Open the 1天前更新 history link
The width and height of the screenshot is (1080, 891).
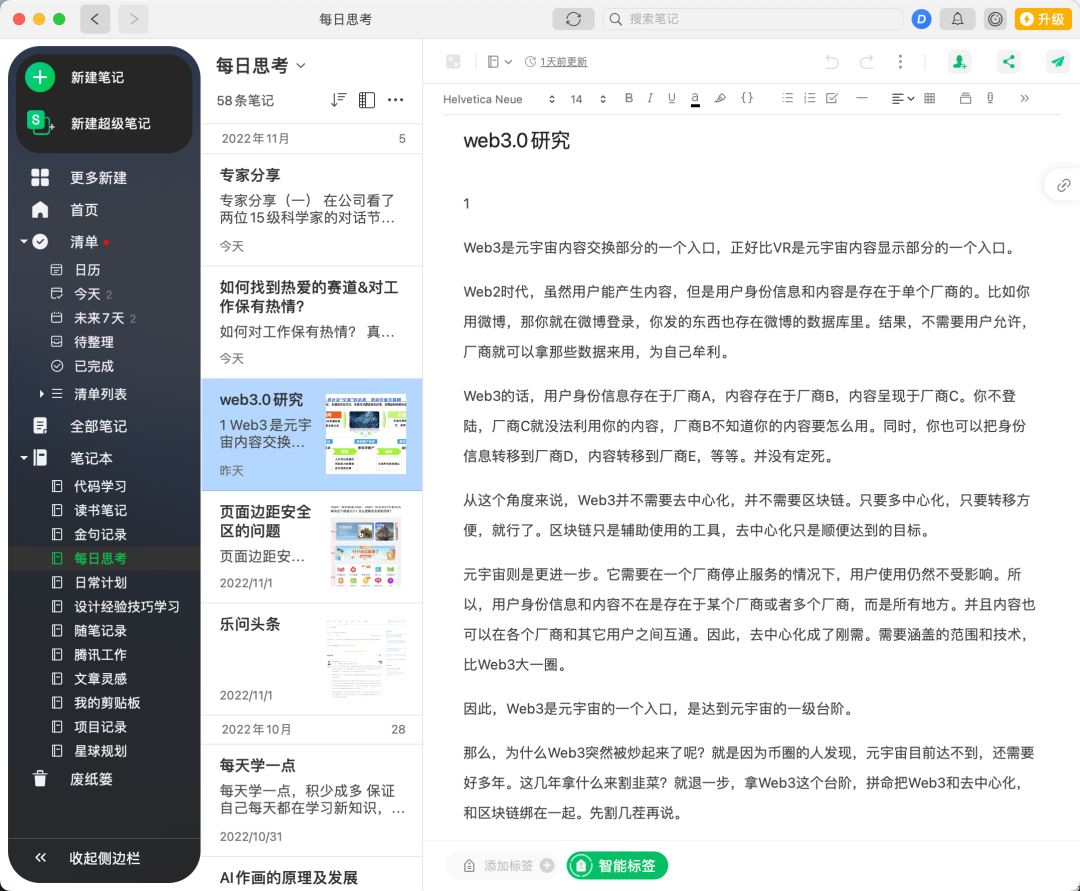click(563, 62)
